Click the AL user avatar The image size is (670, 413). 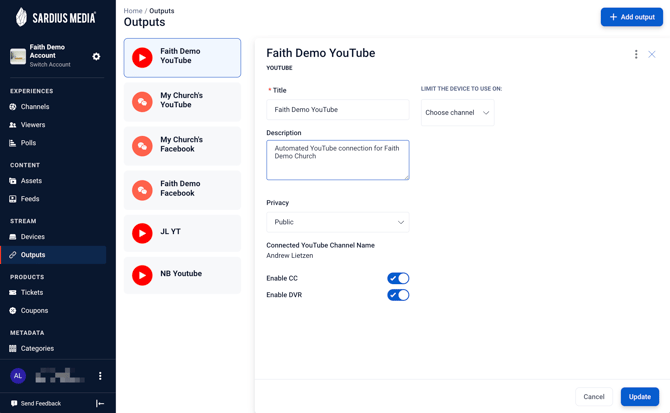point(18,376)
